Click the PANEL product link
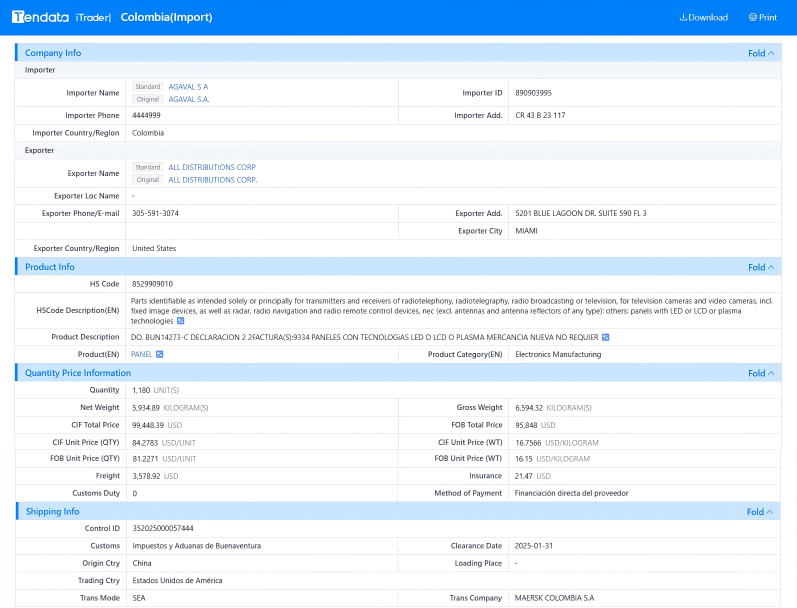Screen dimensions: 797x608 tap(141, 354)
